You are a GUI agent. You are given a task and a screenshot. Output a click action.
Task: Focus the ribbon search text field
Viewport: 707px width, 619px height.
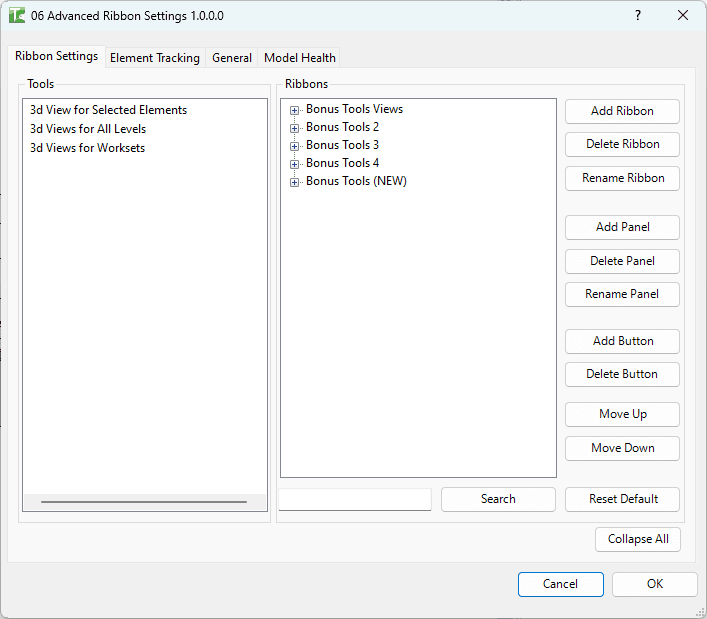click(355, 499)
